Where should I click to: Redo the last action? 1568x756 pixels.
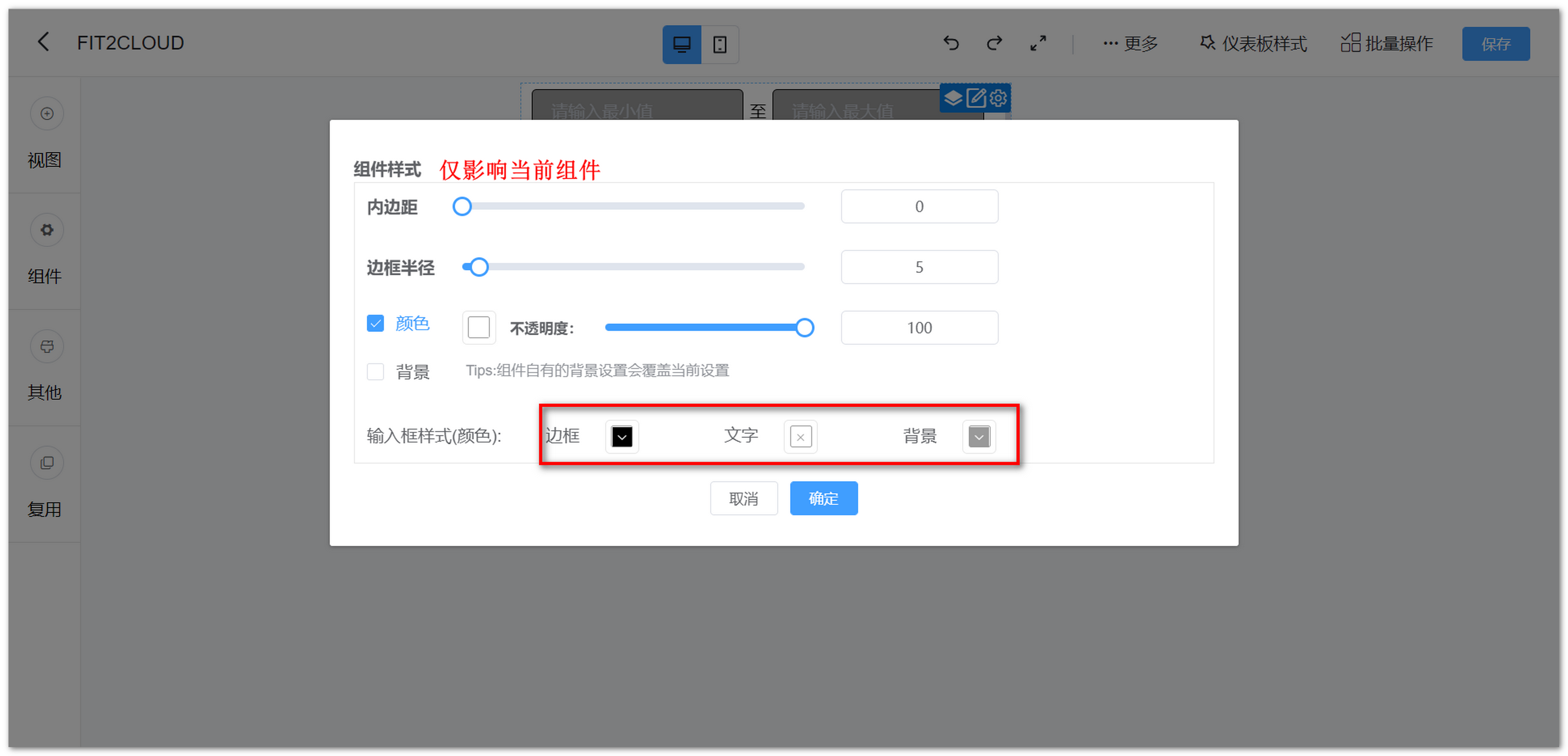point(995,43)
